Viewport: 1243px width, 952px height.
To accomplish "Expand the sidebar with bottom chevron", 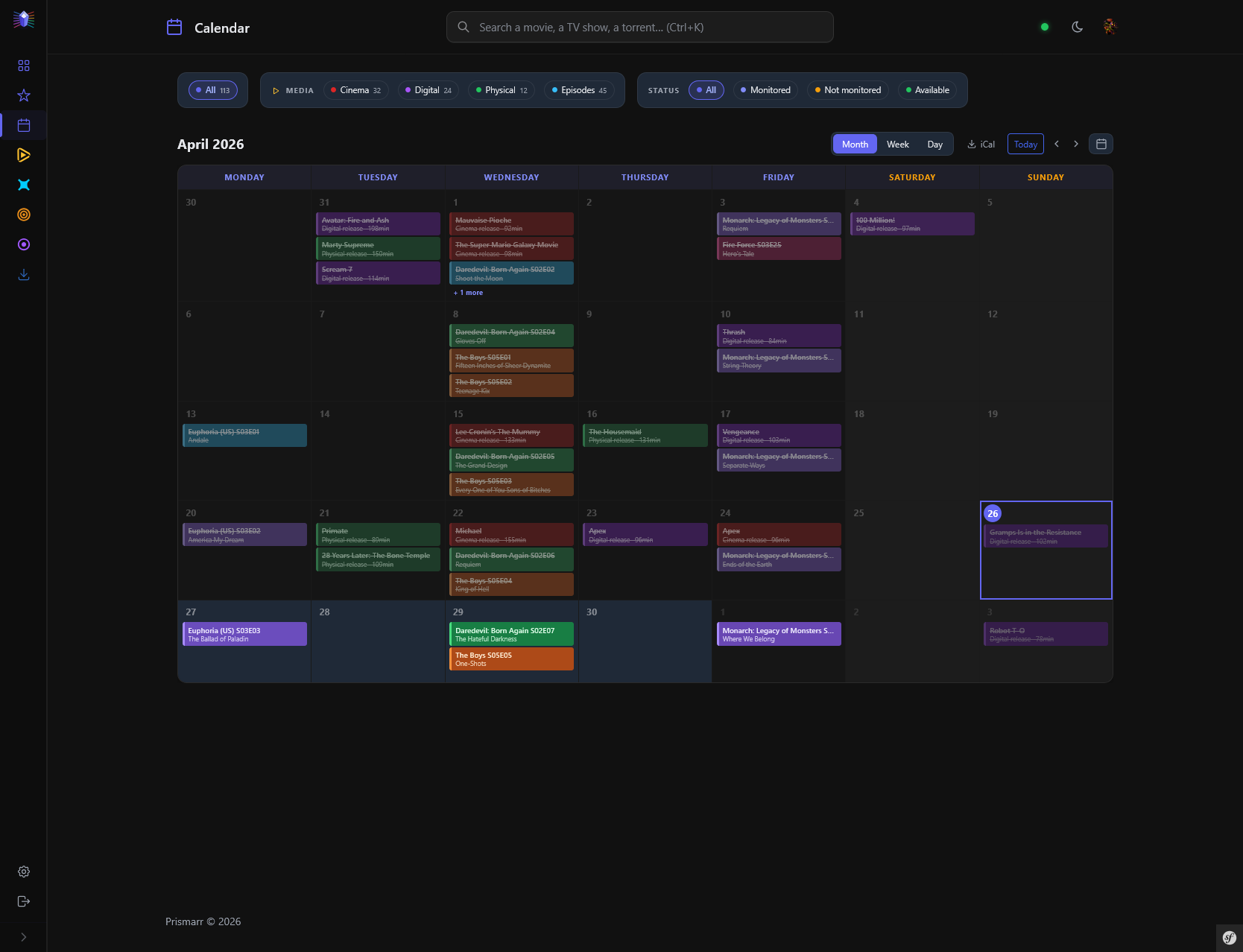I will point(24,937).
